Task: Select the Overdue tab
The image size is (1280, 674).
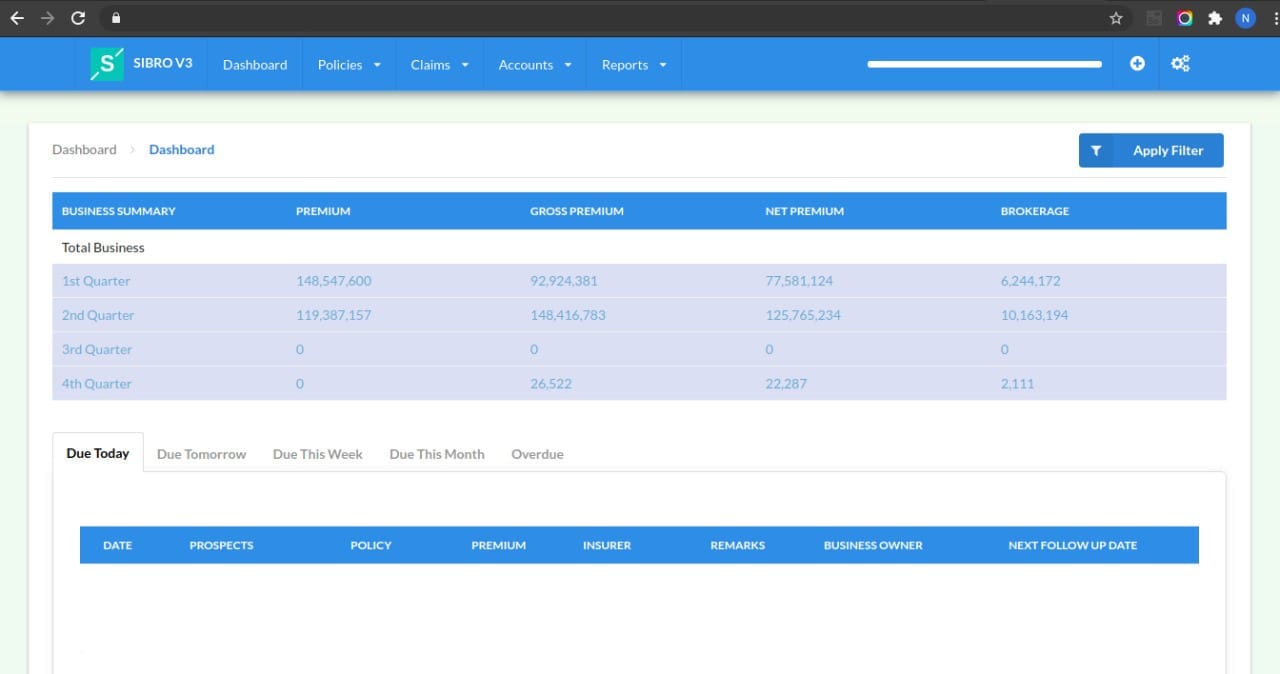Action: tap(537, 454)
